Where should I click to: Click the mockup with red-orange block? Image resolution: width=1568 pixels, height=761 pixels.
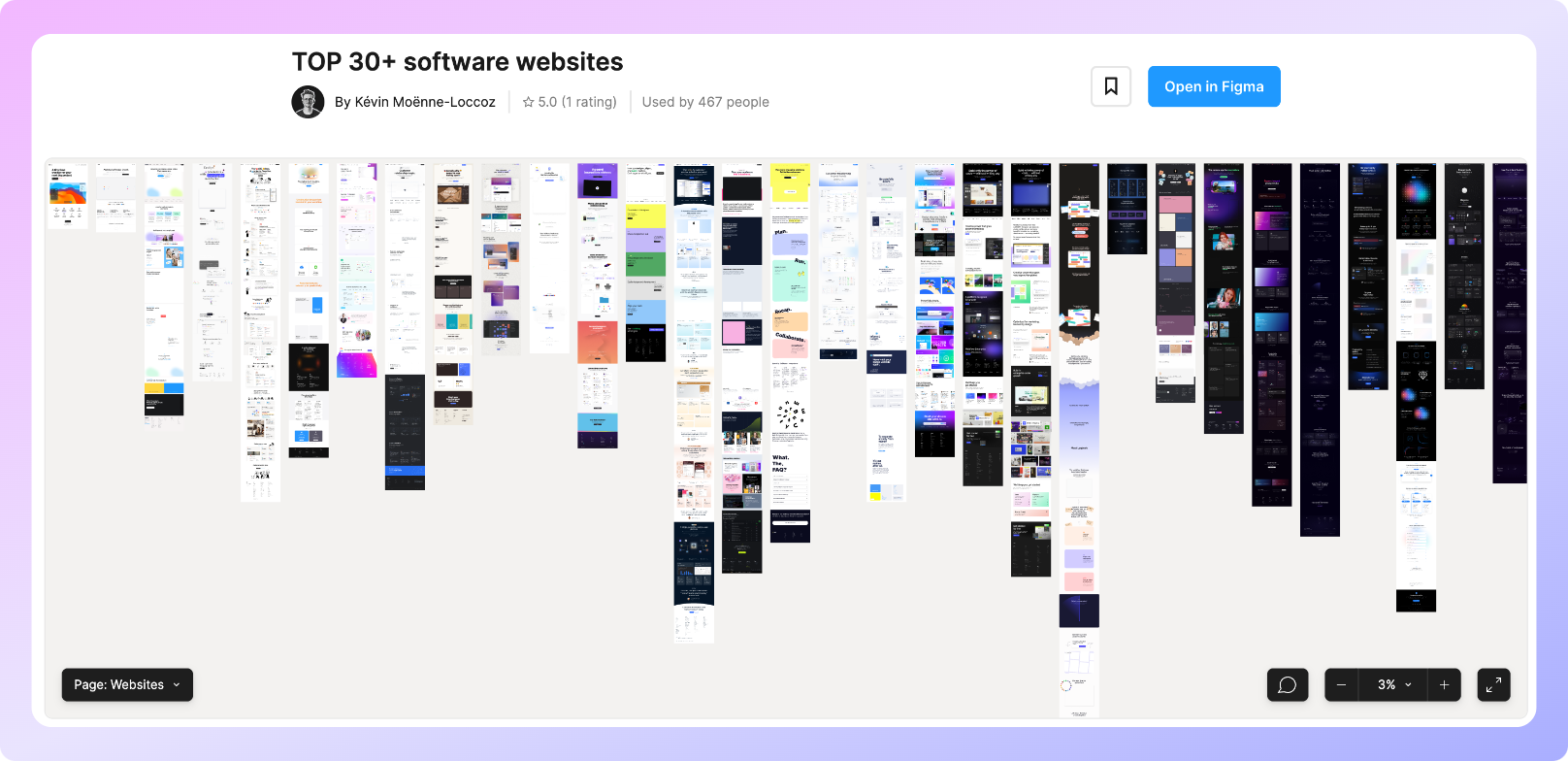click(598, 342)
